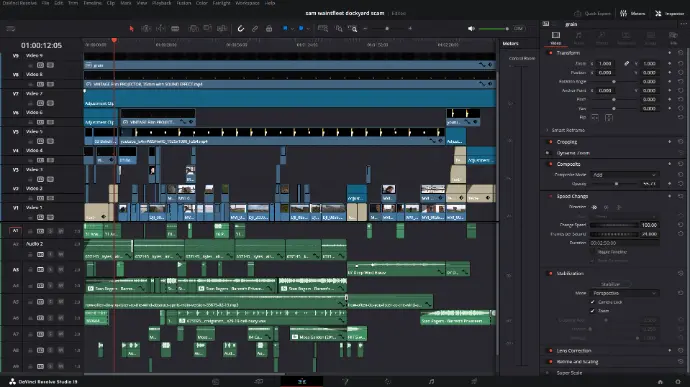The width and height of the screenshot is (690, 387).
Task: Click the Replace Clip toolbar icon
Action: coord(222,29)
